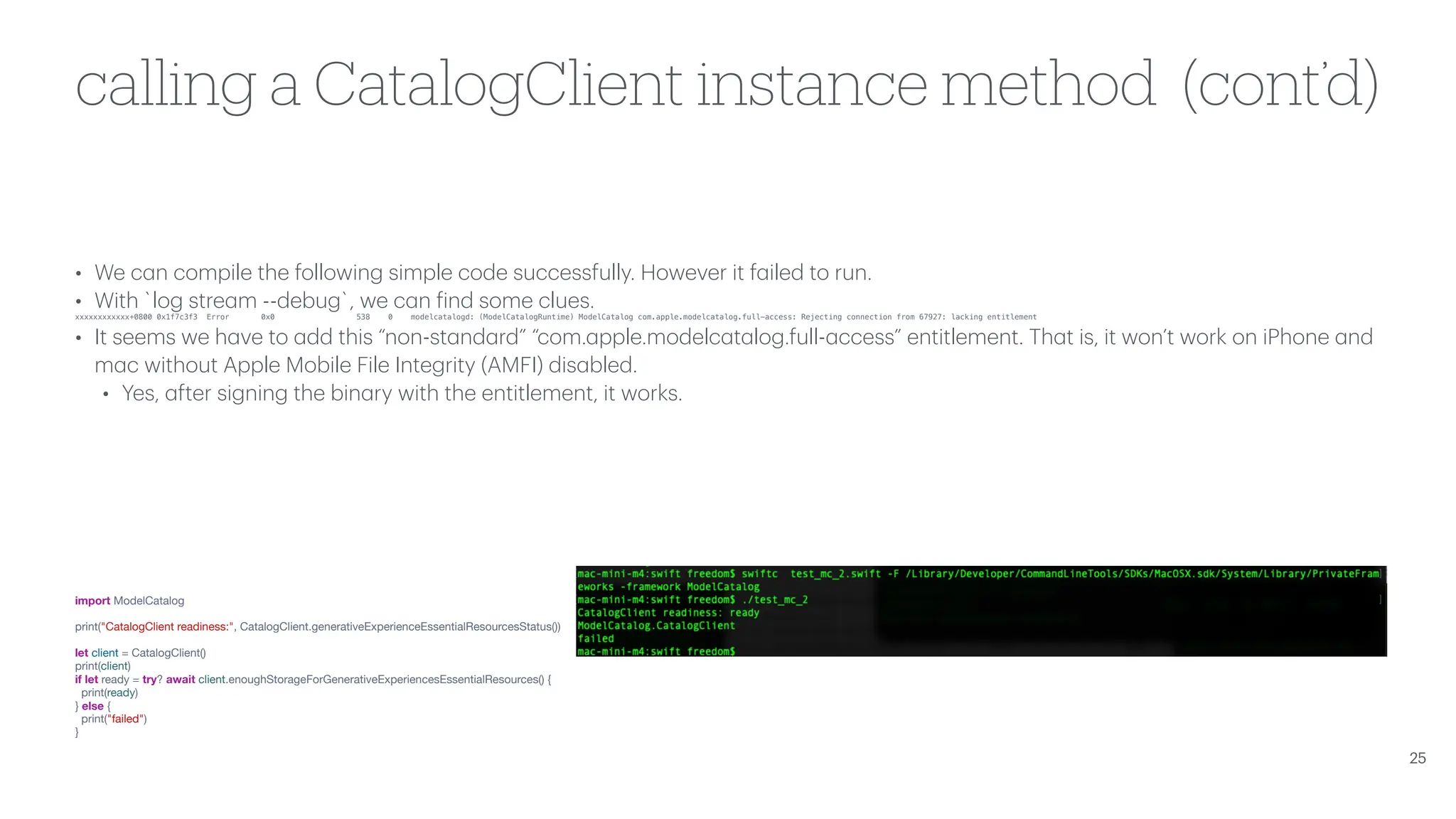The image size is (1456, 819).
Task: Click the code line 'print("CatalogClient readiness:"...'
Action: point(318,627)
